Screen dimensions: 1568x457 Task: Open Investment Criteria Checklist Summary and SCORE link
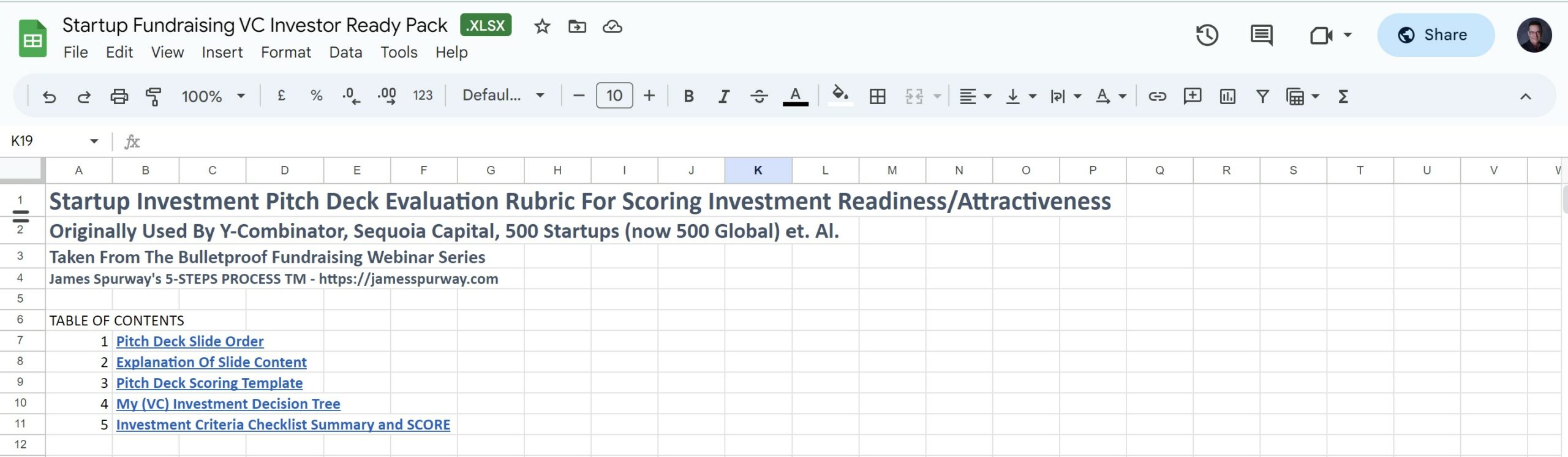[283, 425]
